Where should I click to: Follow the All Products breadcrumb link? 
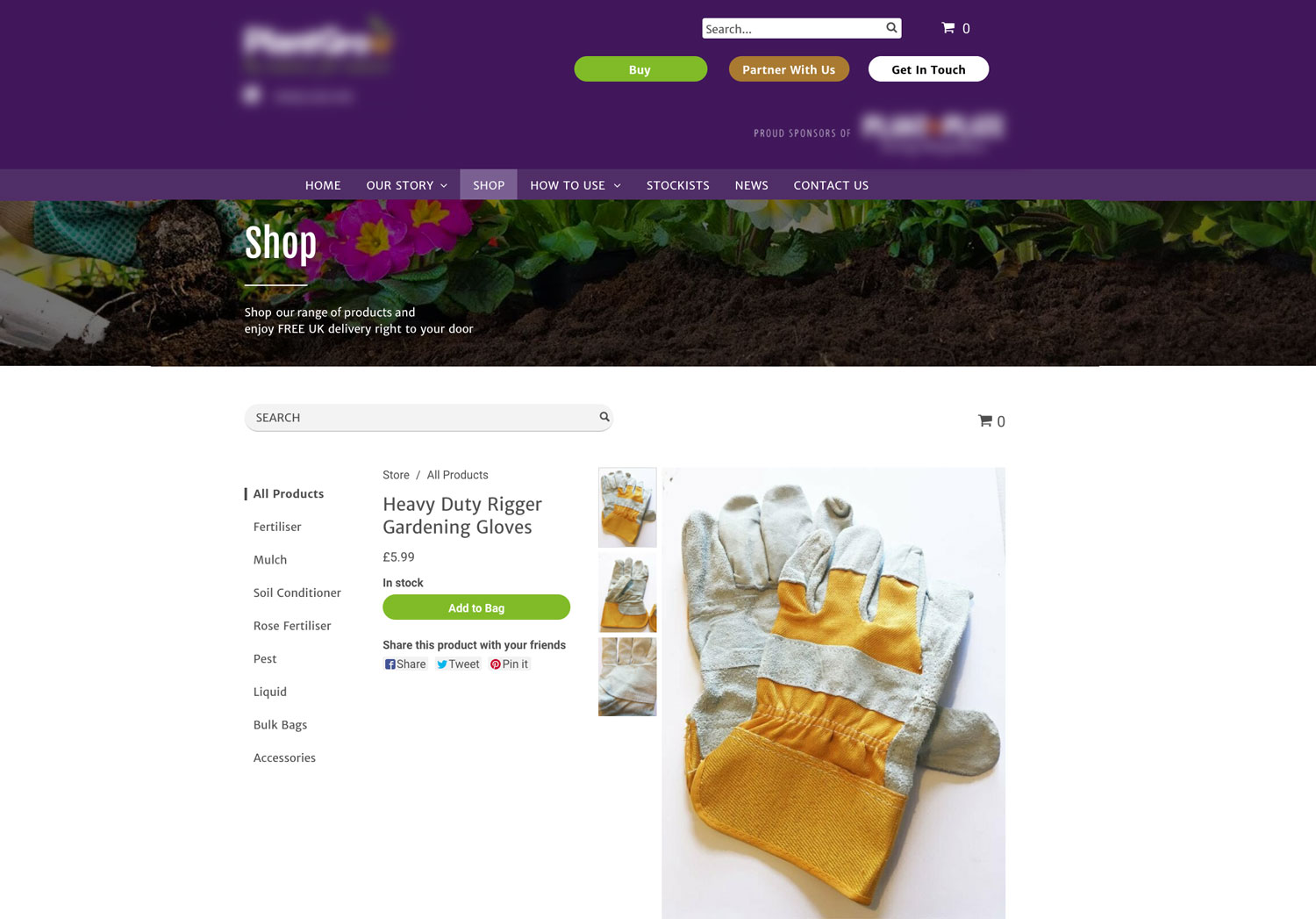point(457,475)
